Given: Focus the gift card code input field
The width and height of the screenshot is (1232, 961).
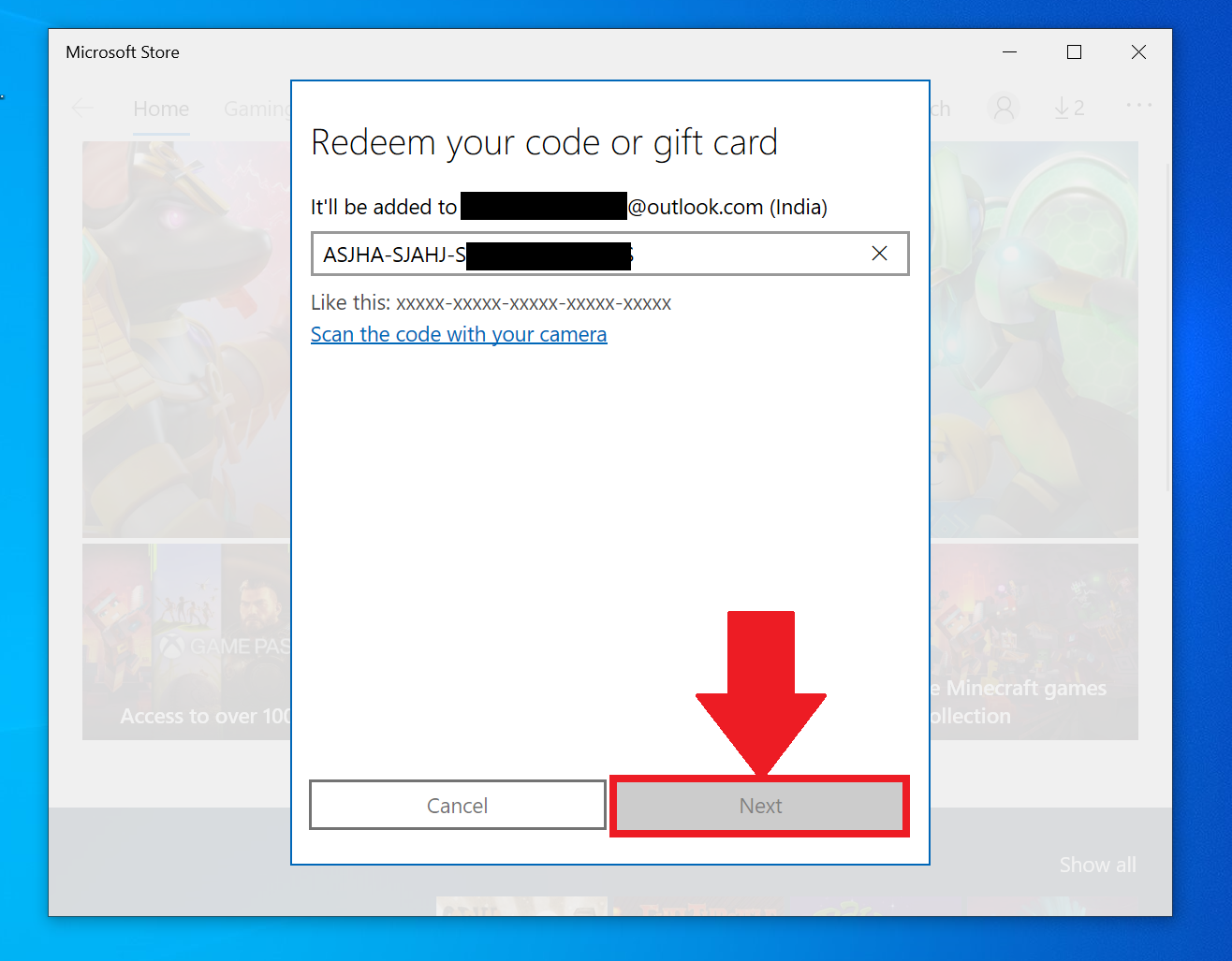Looking at the screenshot, I should pyautogui.click(x=609, y=254).
